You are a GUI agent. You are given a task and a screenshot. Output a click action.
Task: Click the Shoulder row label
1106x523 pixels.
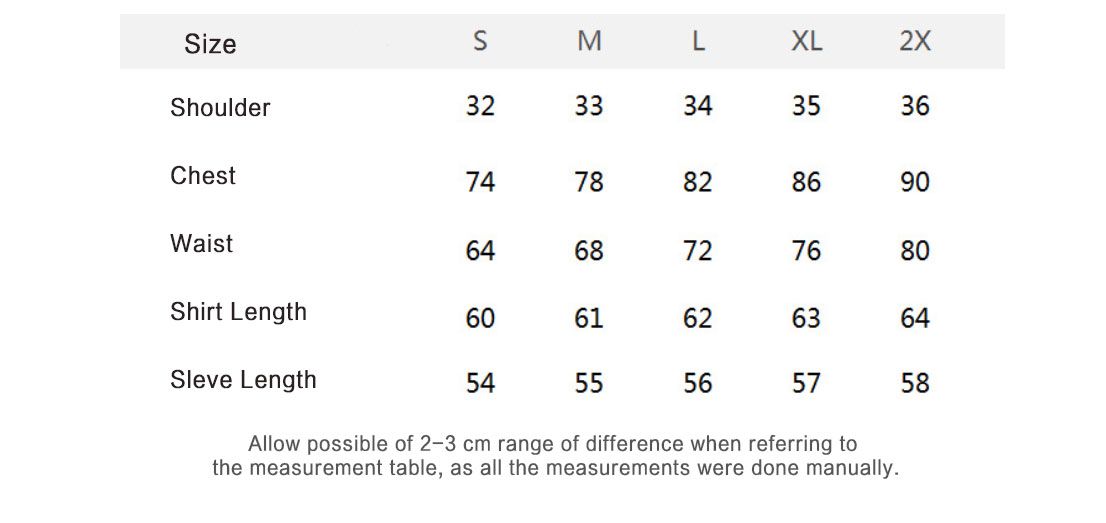pyautogui.click(x=220, y=108)
